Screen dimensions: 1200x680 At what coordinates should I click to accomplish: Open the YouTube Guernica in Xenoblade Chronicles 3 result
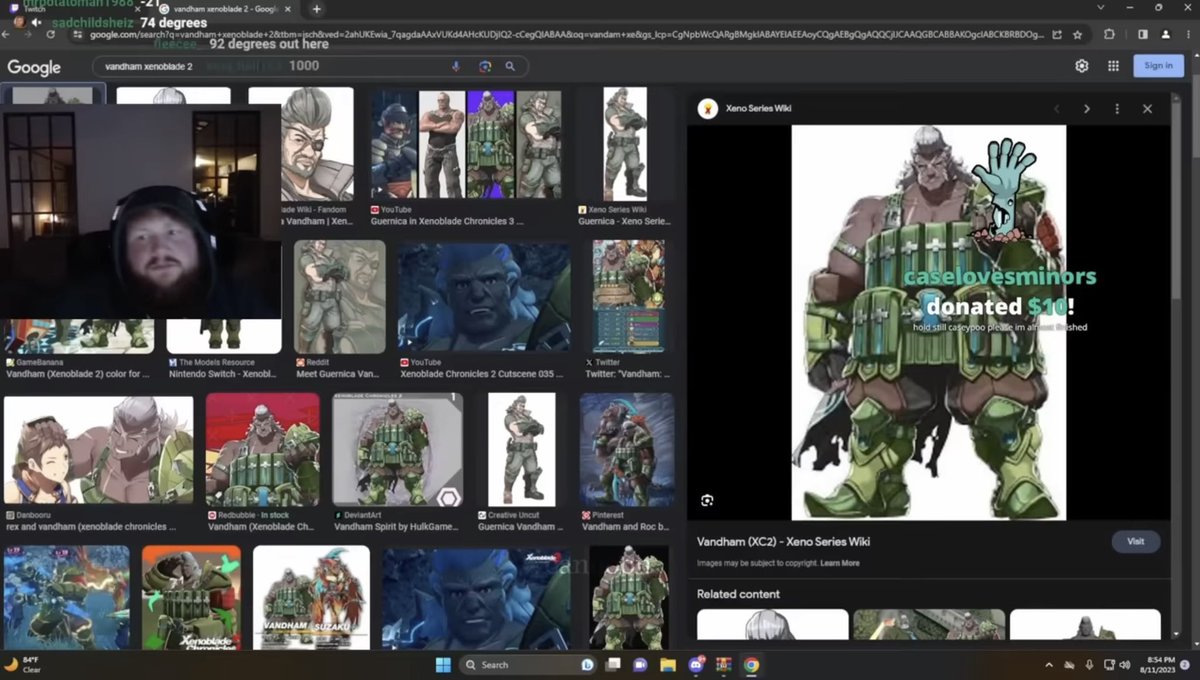pos(466,145)
